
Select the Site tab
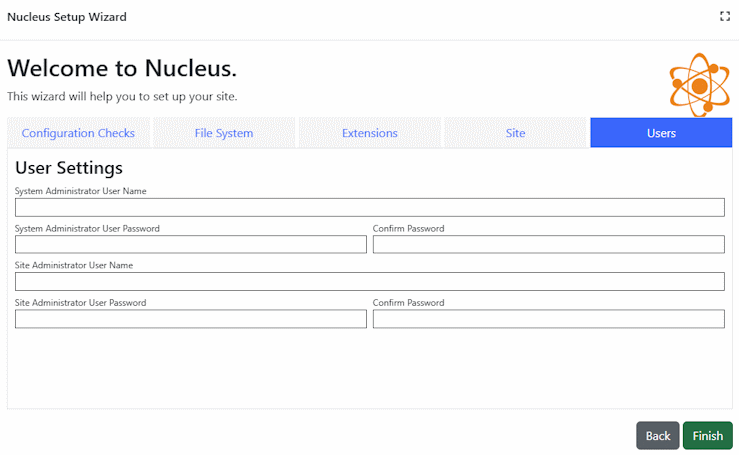click(515, 133)
